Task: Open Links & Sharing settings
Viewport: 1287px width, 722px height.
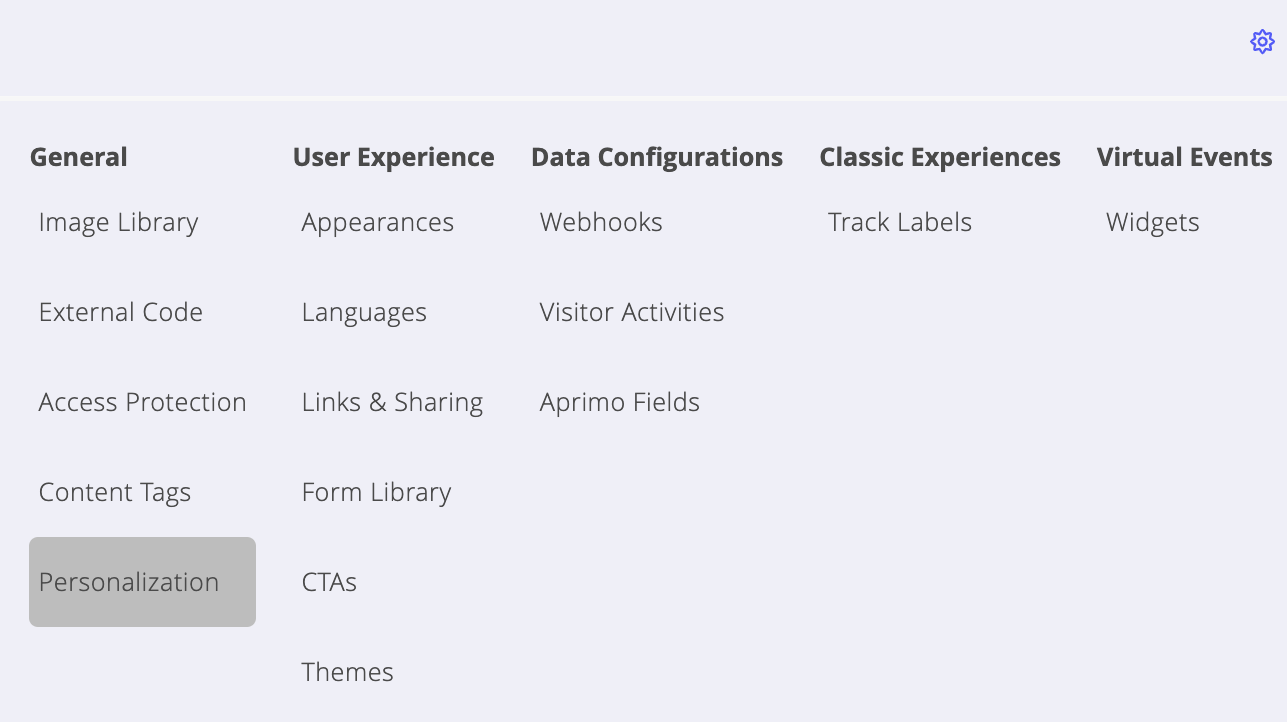Action: pos(392,402)
